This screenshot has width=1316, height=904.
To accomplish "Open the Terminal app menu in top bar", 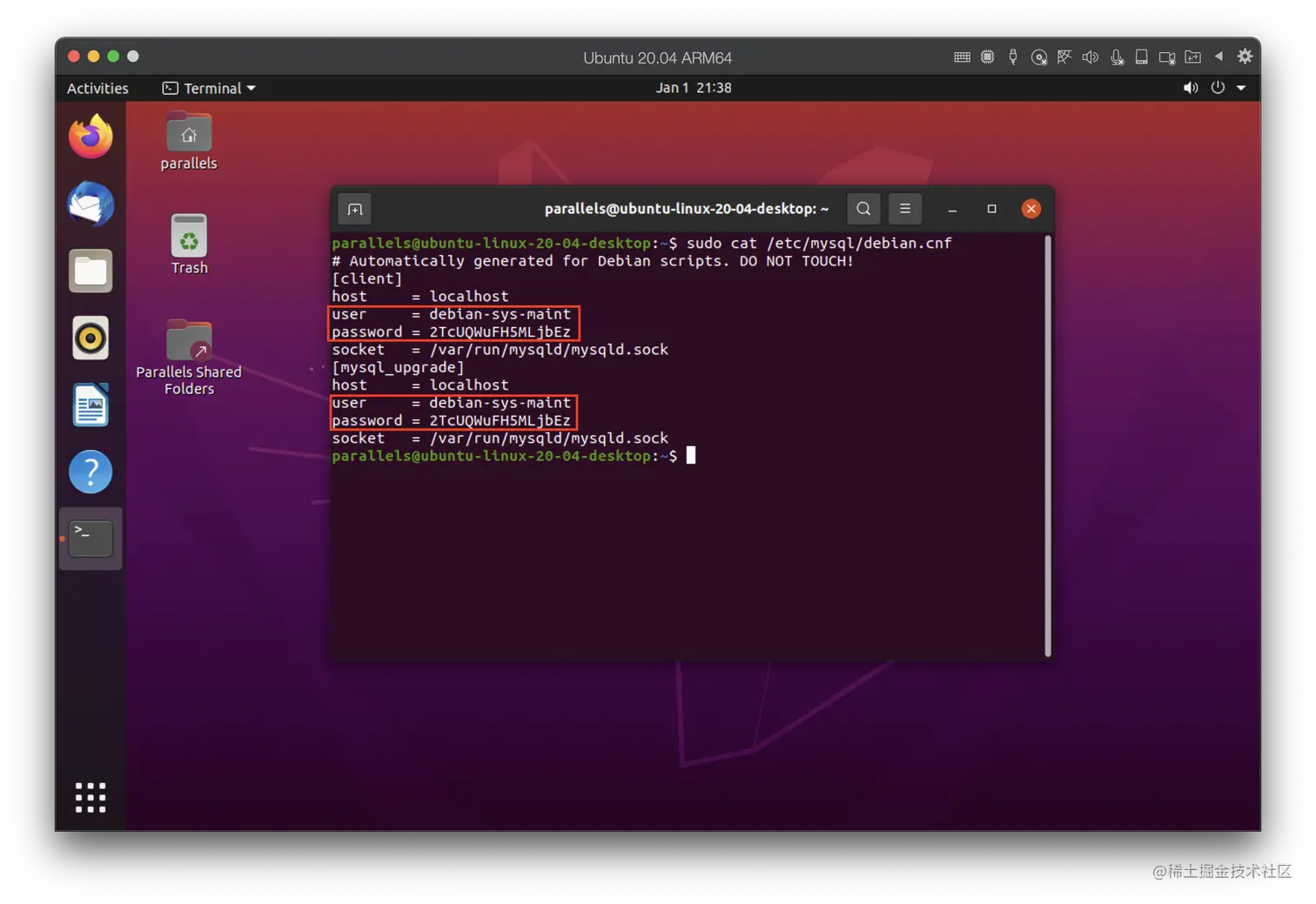I will pyautogui.click(x=209, y=88).
